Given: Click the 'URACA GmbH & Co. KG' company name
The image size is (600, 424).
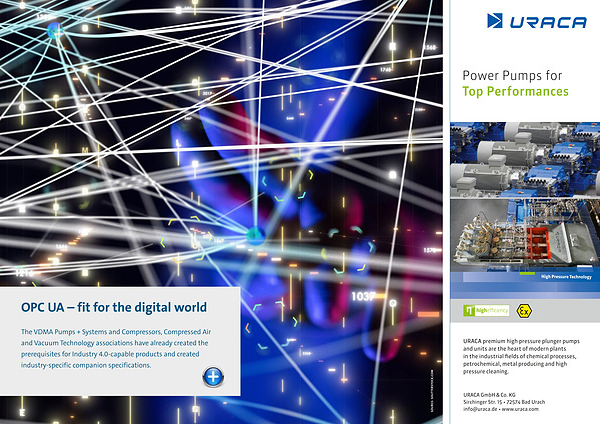Looking at the screenshot, I should coord(489,395).
